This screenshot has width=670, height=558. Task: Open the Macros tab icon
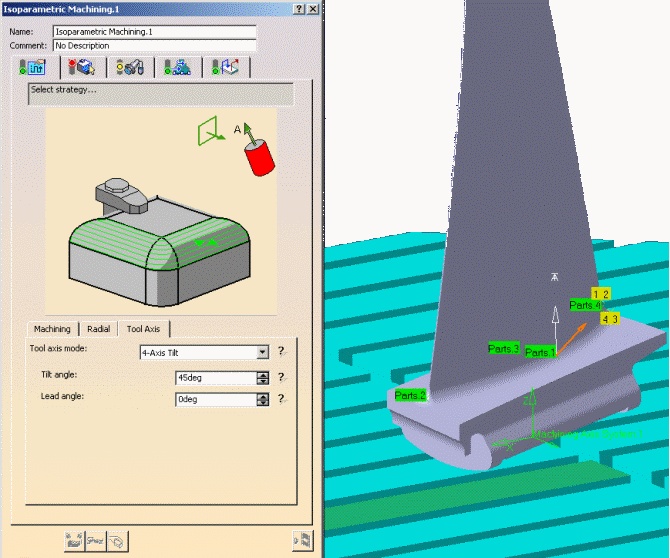[225, 67]
